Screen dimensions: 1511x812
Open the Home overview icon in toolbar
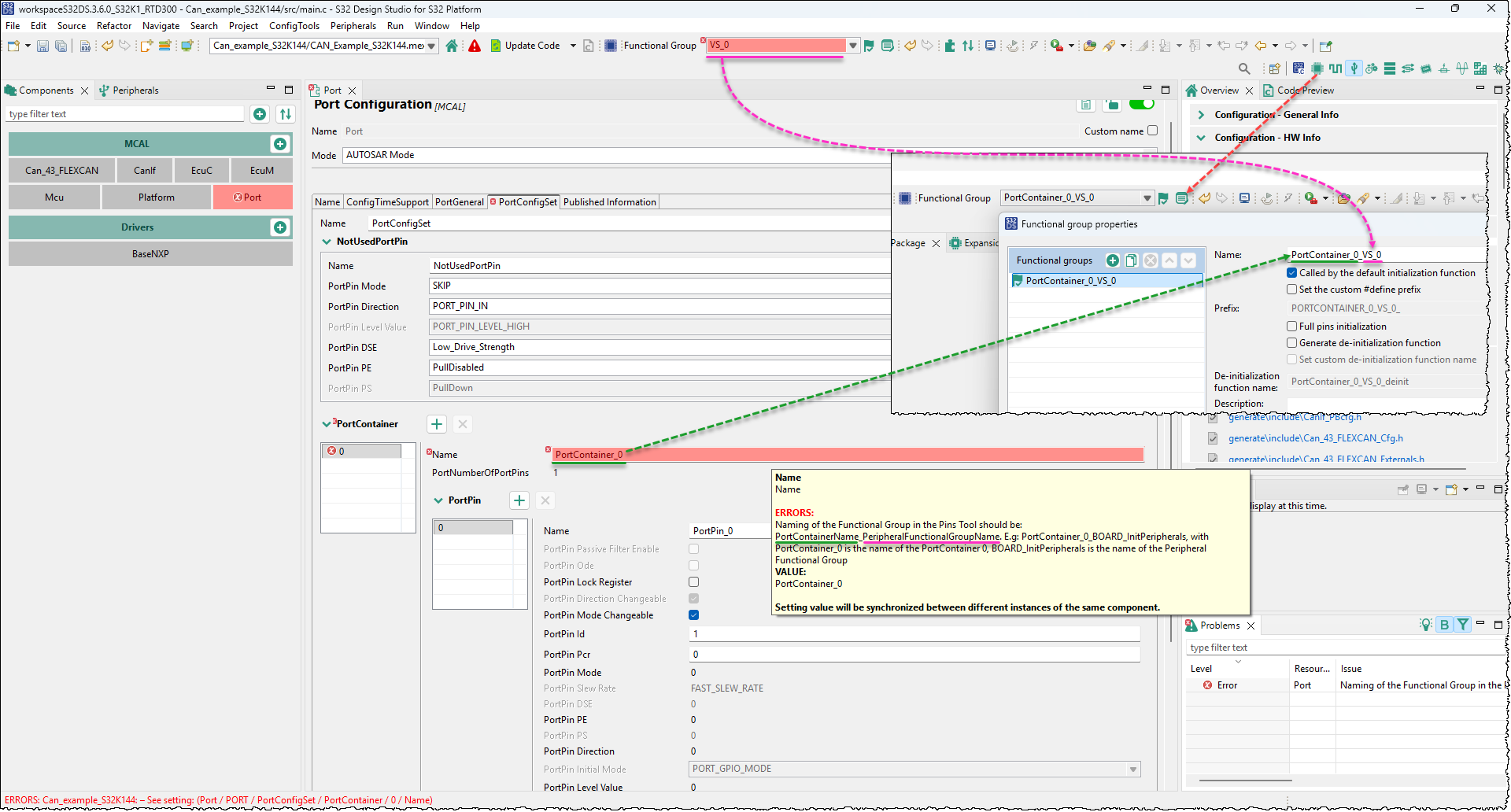452,46
